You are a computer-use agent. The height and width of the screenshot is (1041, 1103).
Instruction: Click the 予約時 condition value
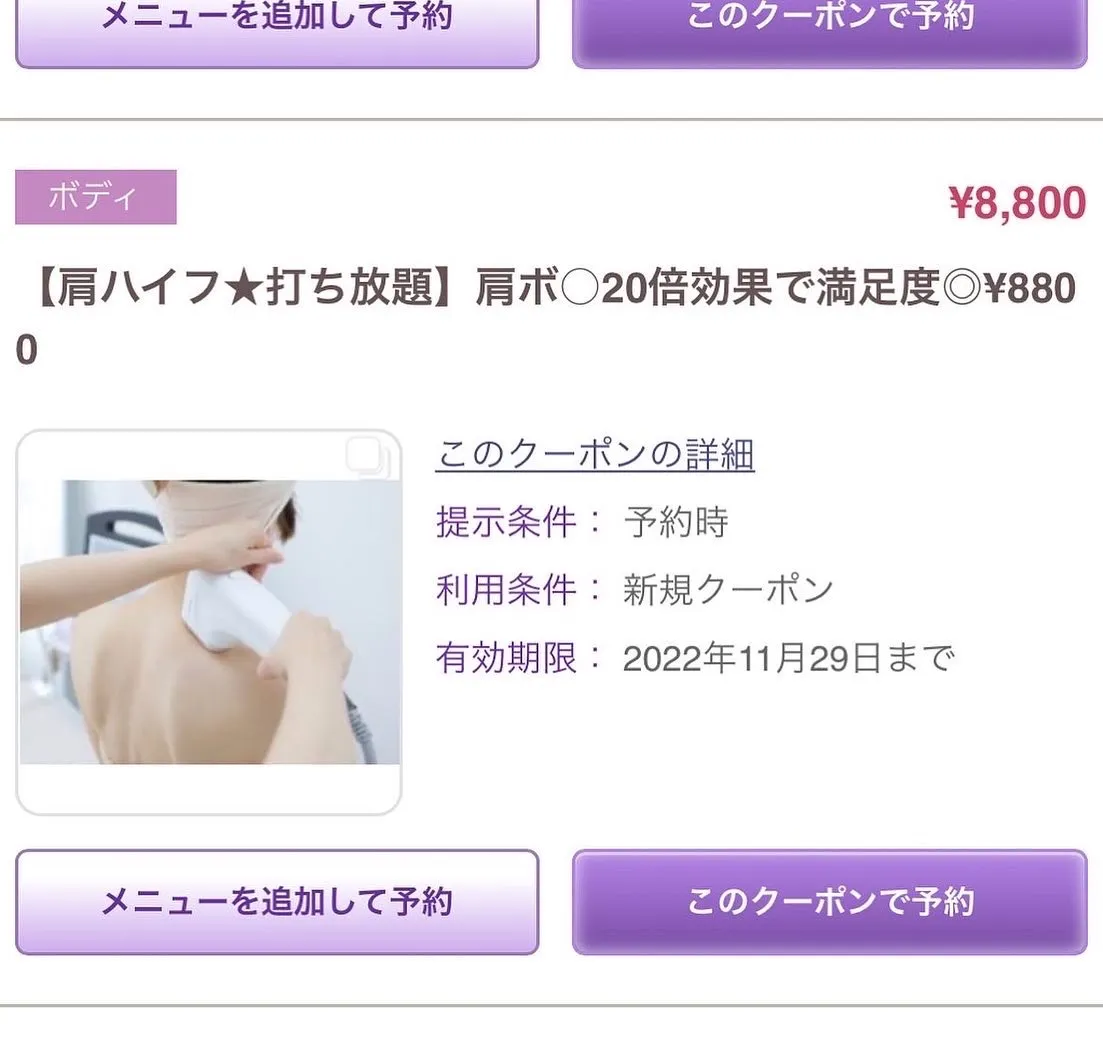tap(675, 522)
